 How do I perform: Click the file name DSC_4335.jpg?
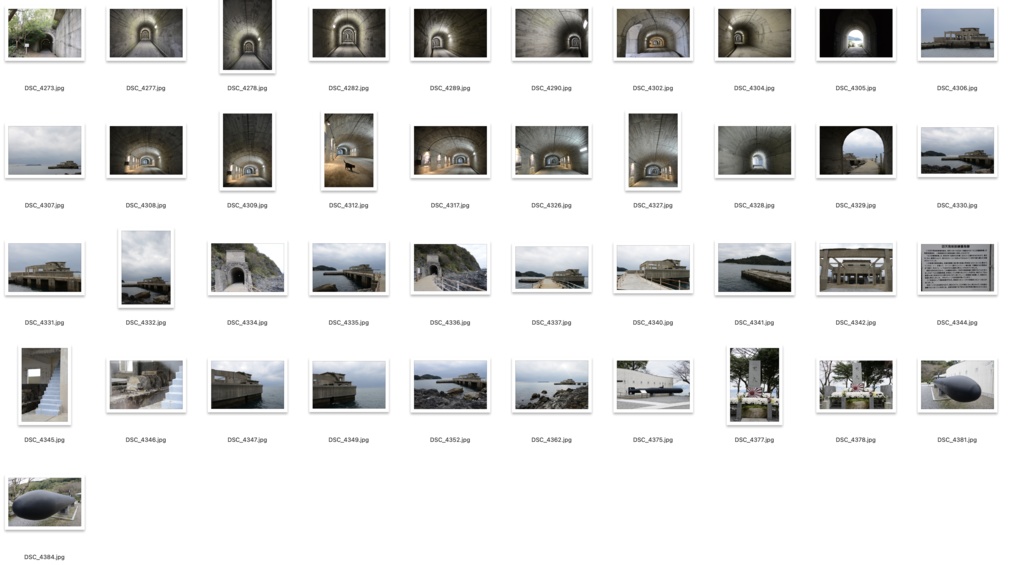tap(349, 323)
